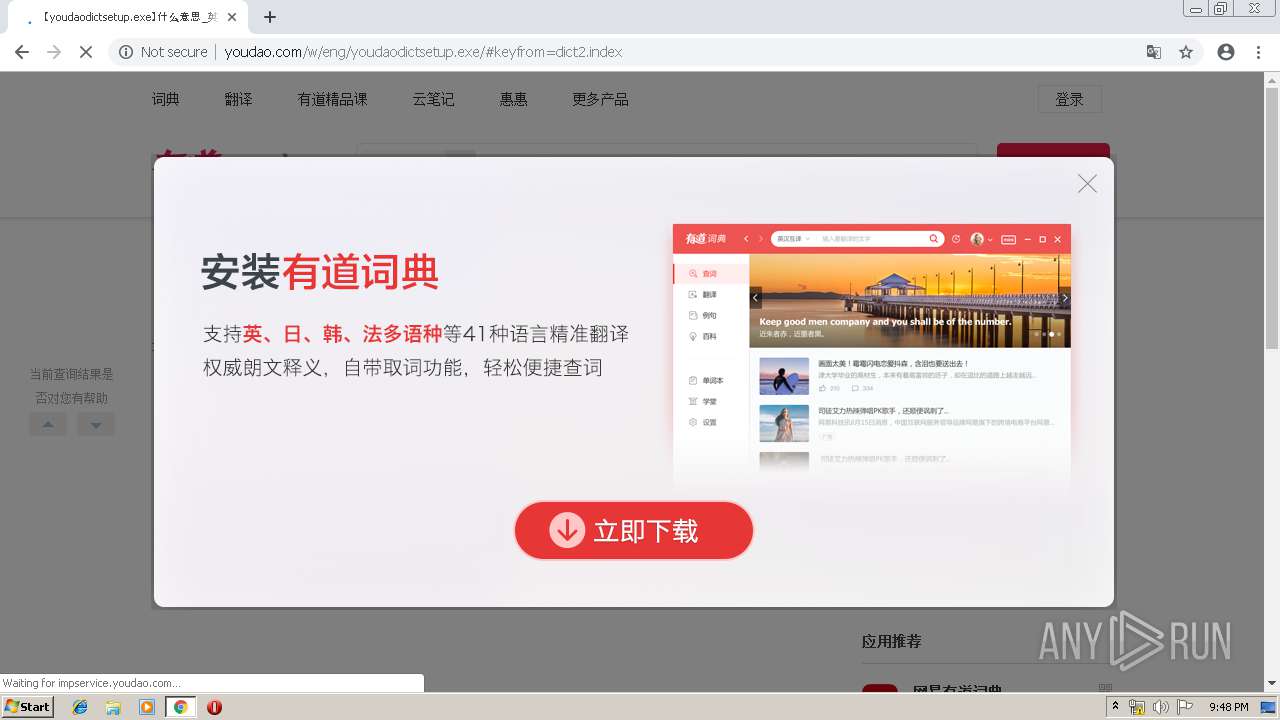Open the Chrome profile account icon
Screen dimensions: 1280x720
(x=1226, y=52)
